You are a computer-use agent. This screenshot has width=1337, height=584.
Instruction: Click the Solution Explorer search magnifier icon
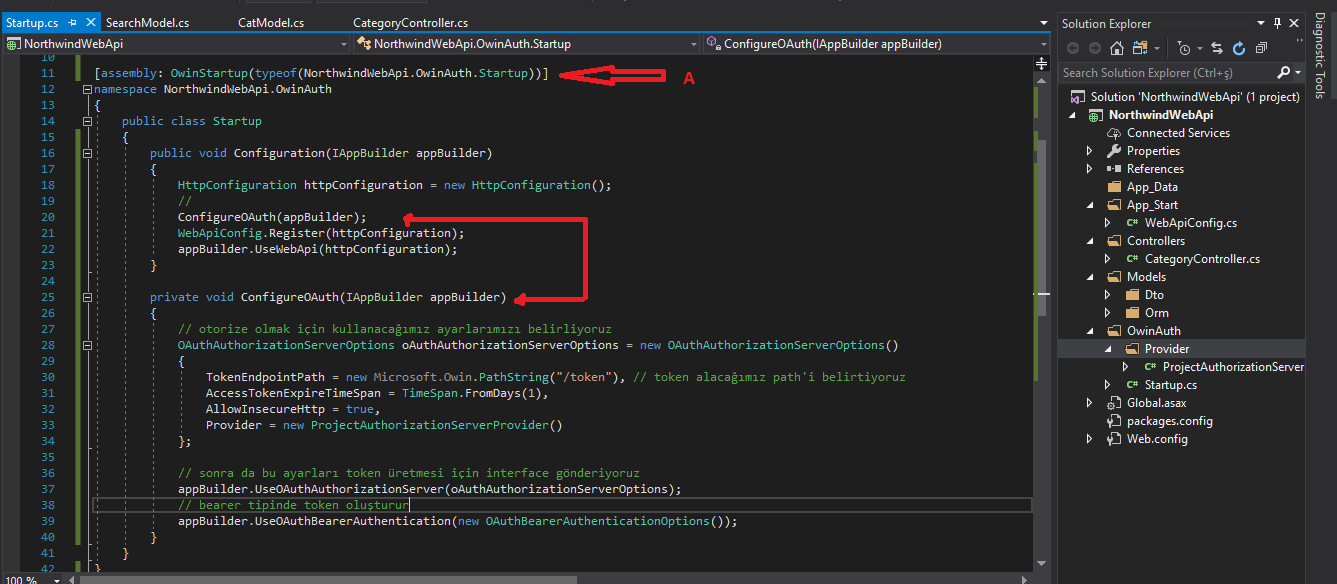click(x=1283, y=73)
